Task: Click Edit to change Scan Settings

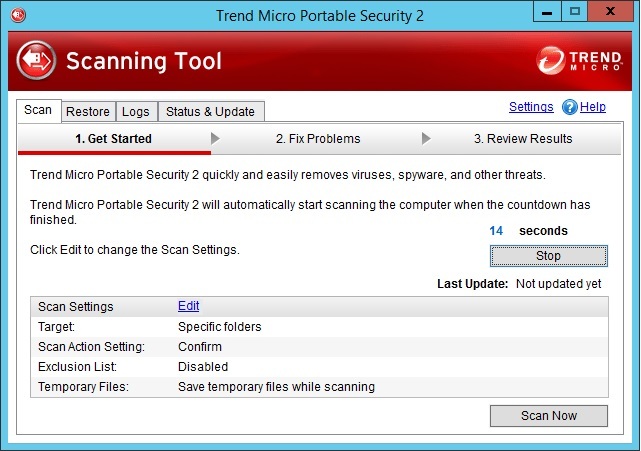Action: [x=188, y=306]
